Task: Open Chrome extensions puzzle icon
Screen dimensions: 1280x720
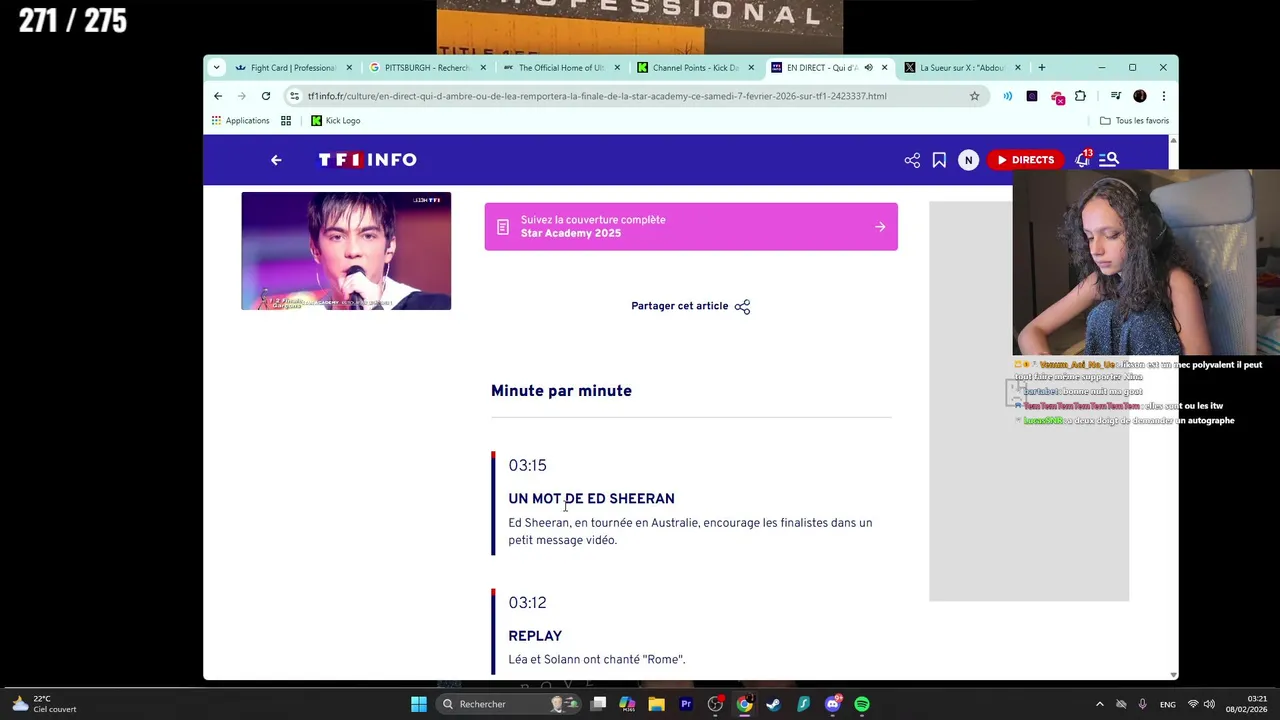Action: coord(1080,96)
